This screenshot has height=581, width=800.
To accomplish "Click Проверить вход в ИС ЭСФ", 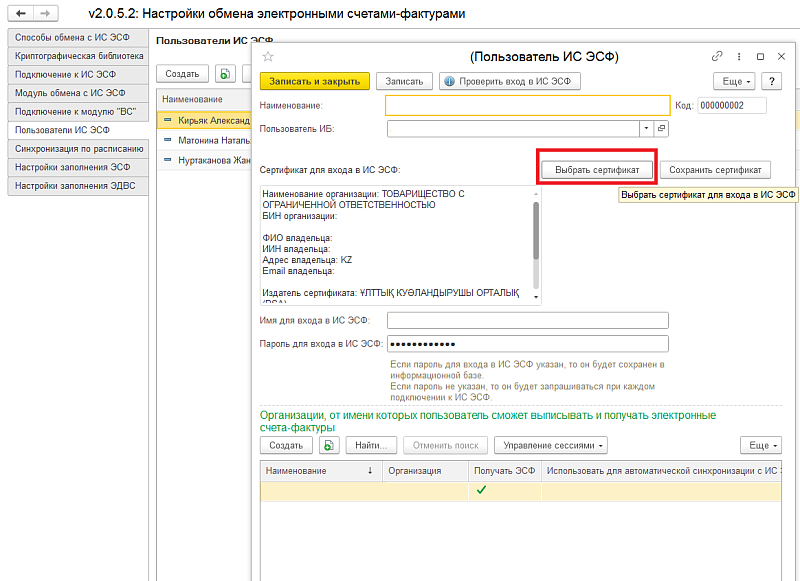I will tap(502, 81).
